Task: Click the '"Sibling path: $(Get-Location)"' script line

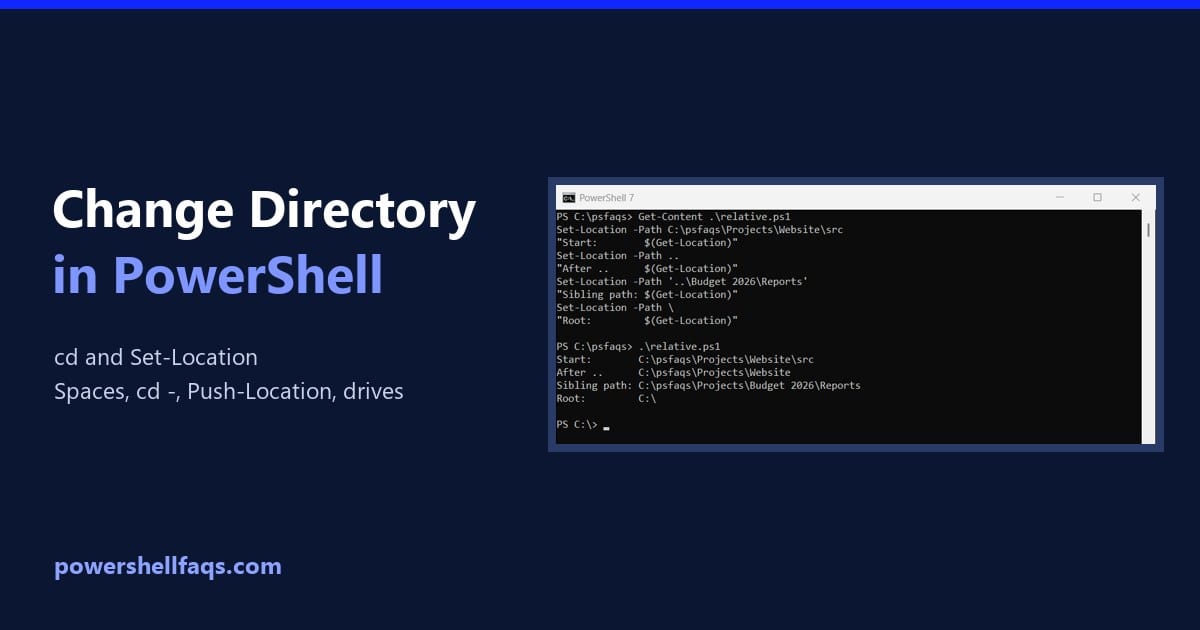Action: click(647, 295)
